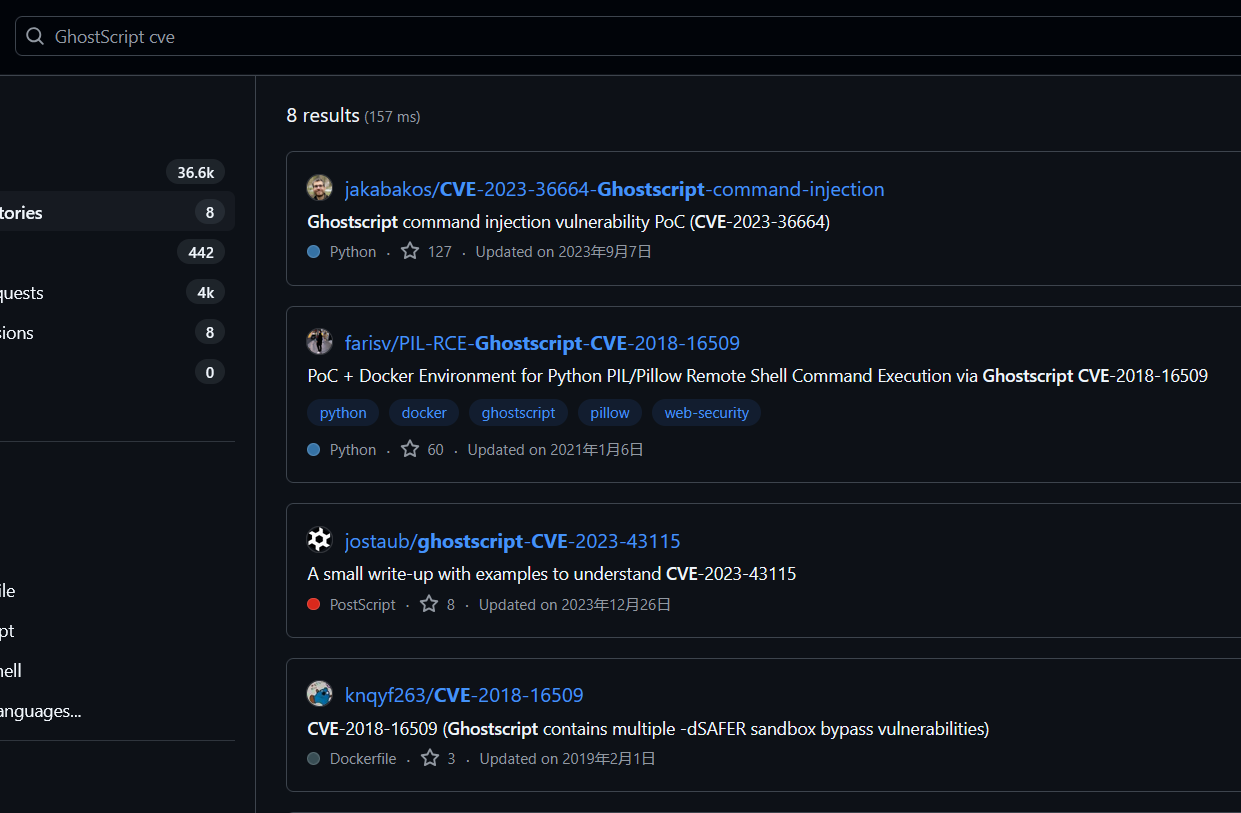Click the search magnifier icon
1241x813 pixels.
tap(35, 37)
